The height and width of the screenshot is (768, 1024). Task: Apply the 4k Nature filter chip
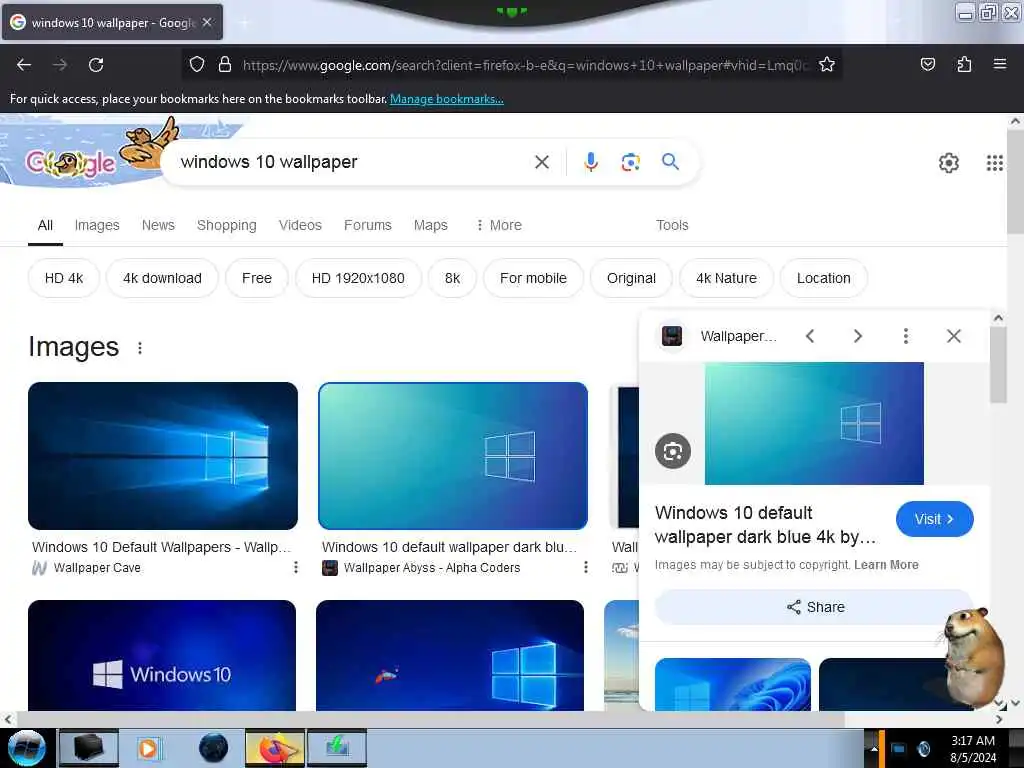pyautogui.click(x=726, y=278)
